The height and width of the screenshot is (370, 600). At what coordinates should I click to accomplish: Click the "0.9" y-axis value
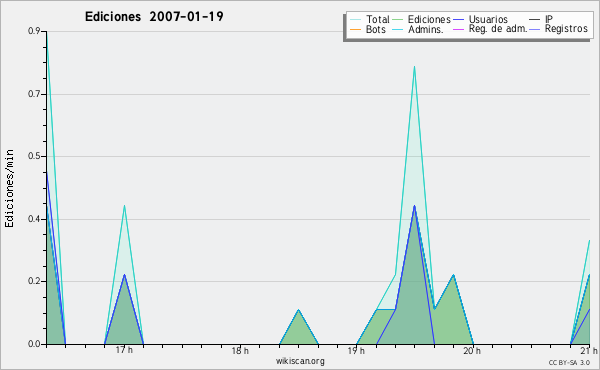(x=34, y=31)
